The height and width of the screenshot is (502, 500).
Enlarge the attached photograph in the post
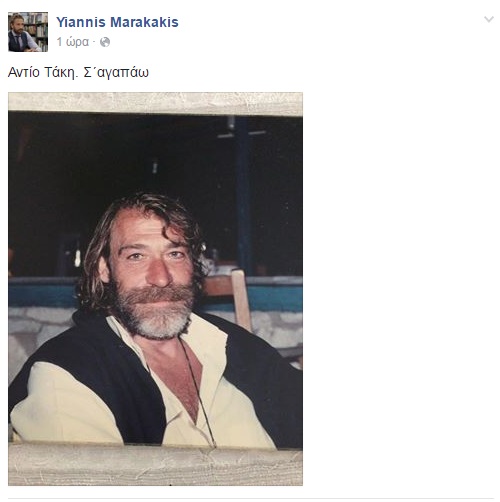pos(155,289)
